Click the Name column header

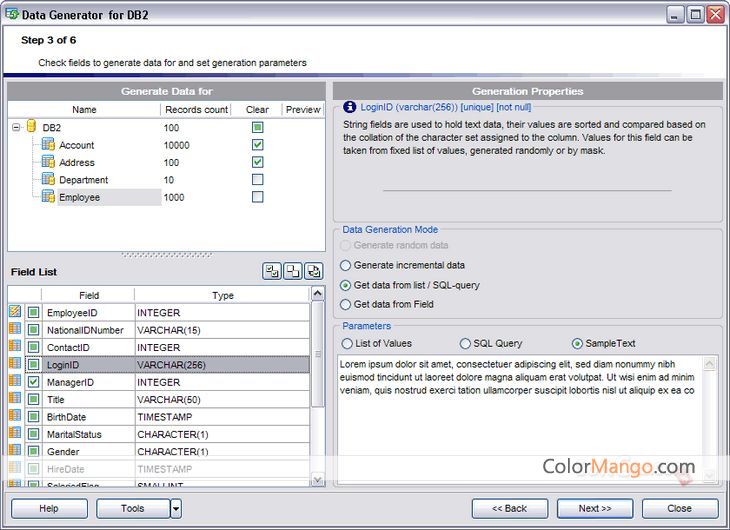84,109
